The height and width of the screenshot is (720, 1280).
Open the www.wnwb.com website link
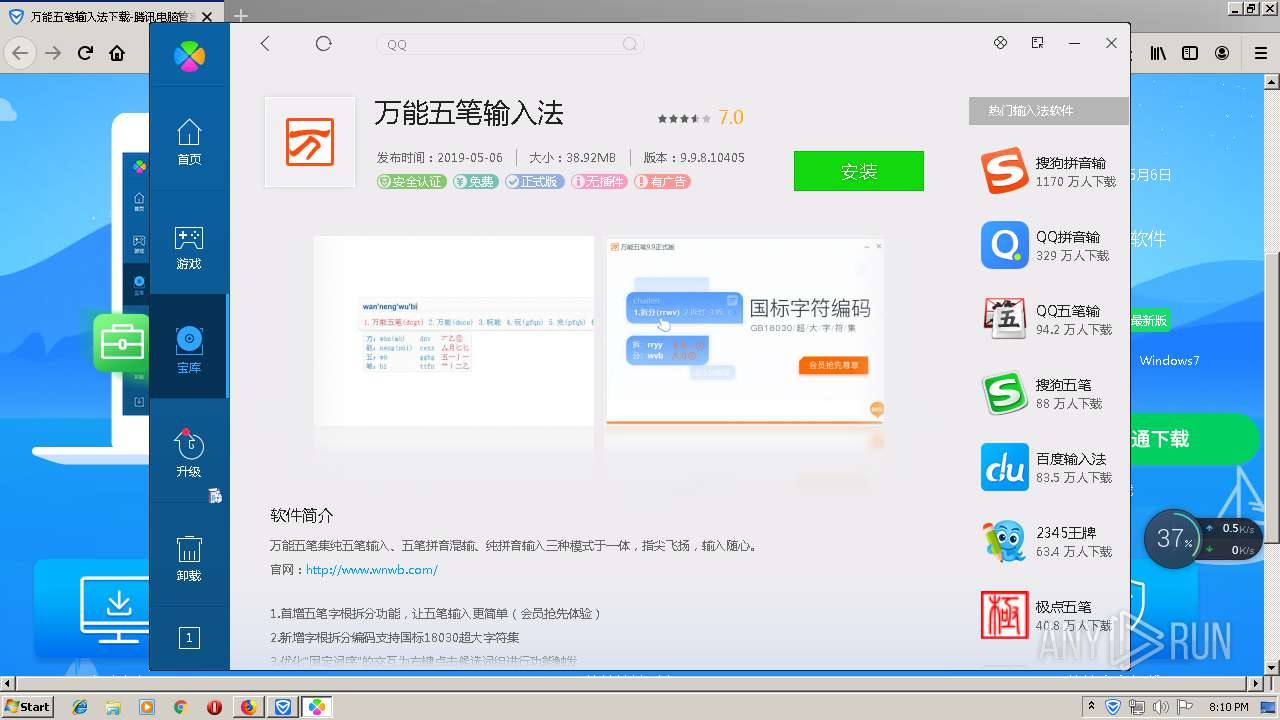(x=372, y=570)
